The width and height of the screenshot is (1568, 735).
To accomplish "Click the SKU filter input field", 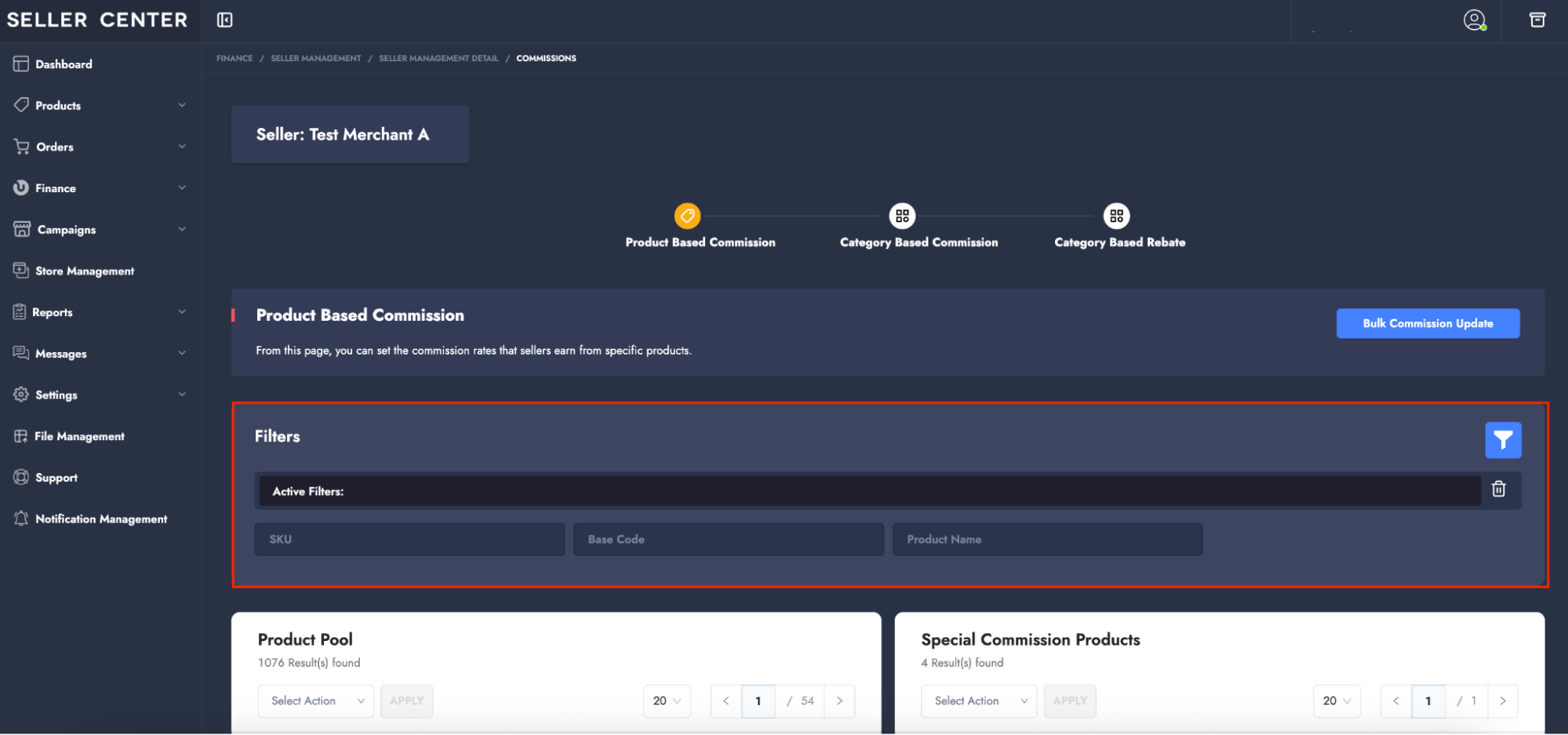I will (409, 540).
